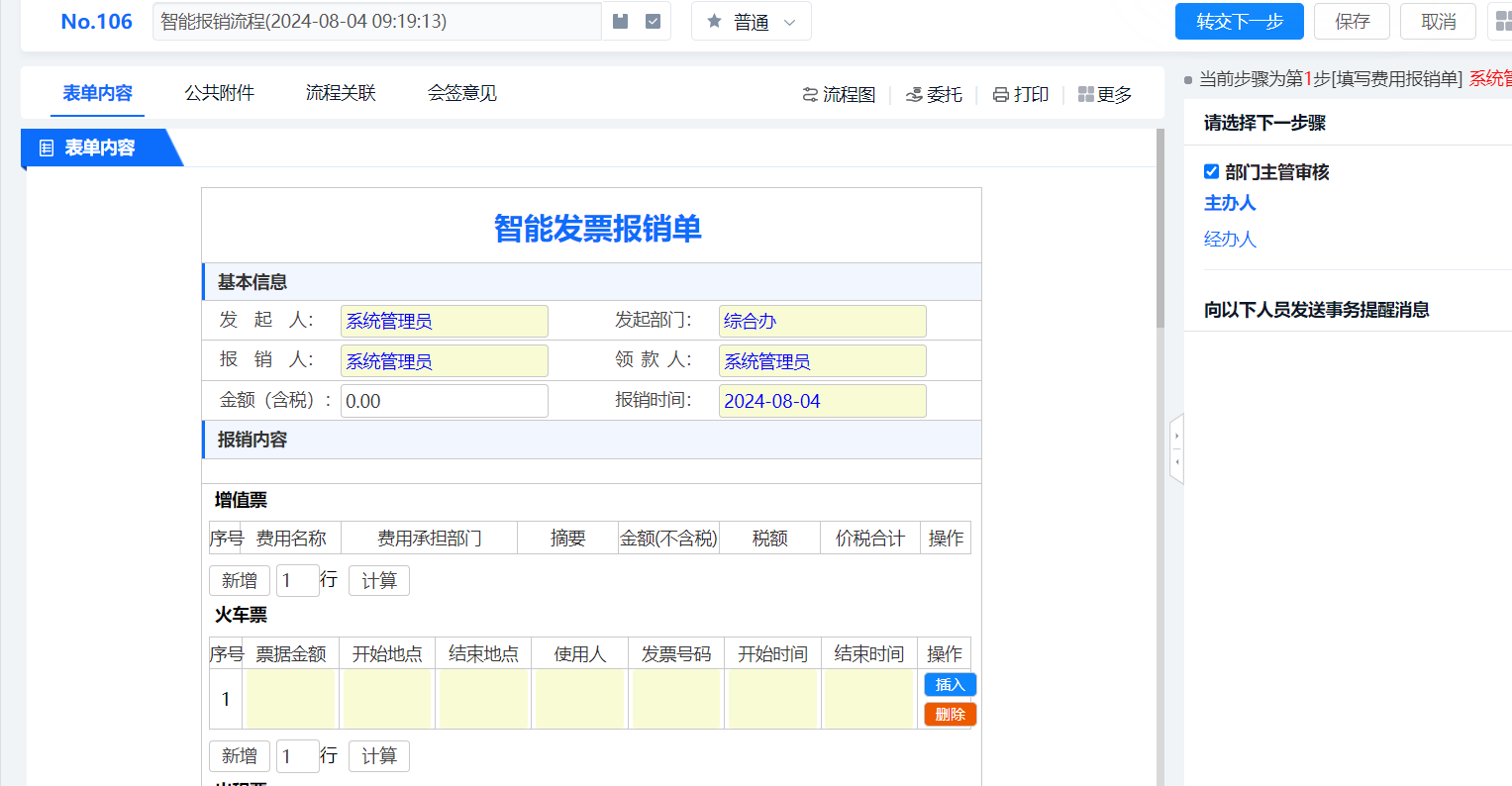This screenshot has height=786, width=1512.
Task: Click the 金额（含税） input field
Action: click(x=444, y=401)
